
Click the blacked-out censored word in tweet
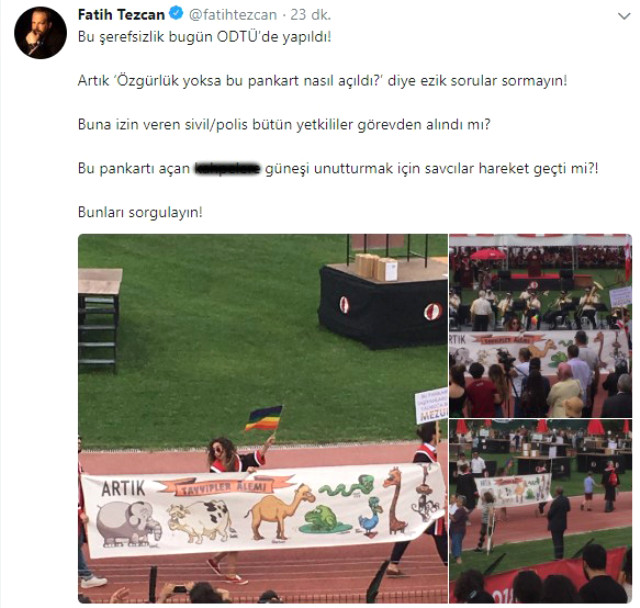pyautogui.click(x=228, y=168)
